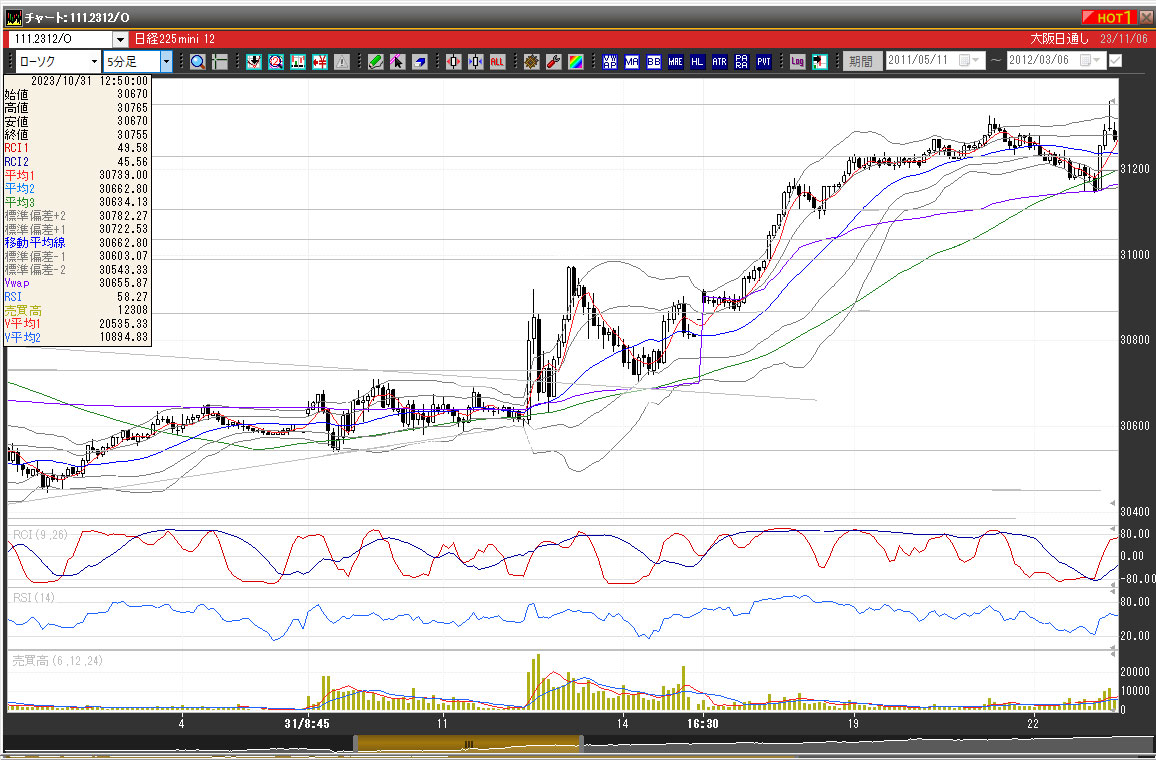Click the V平均1 value 20535.33

tap(124, 324)
